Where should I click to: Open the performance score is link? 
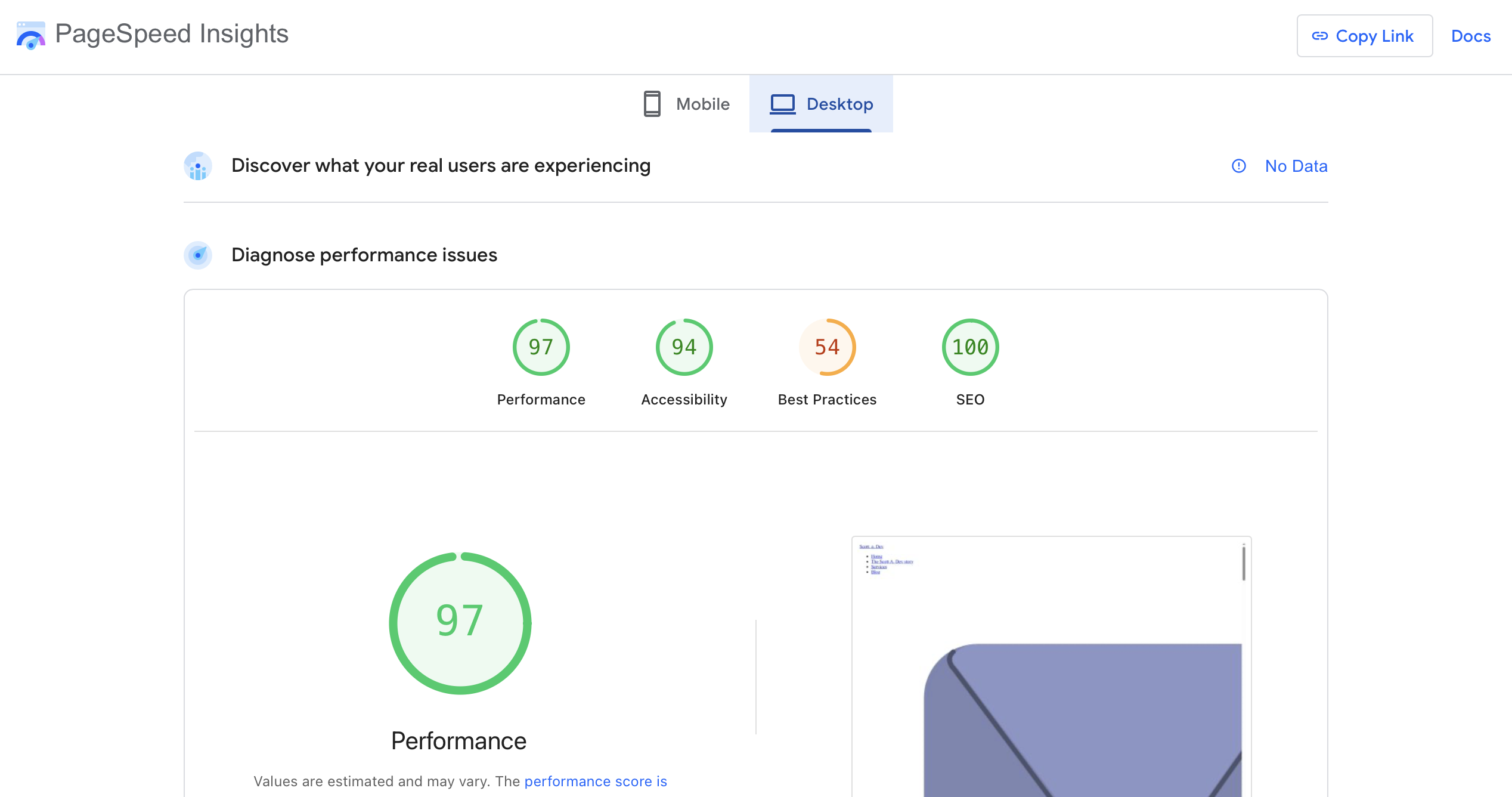point(596,781)
